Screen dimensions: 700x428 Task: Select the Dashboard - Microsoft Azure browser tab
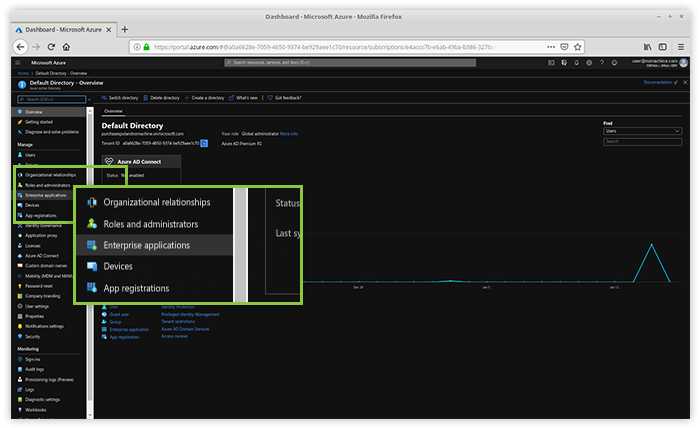tap(63, 29)
